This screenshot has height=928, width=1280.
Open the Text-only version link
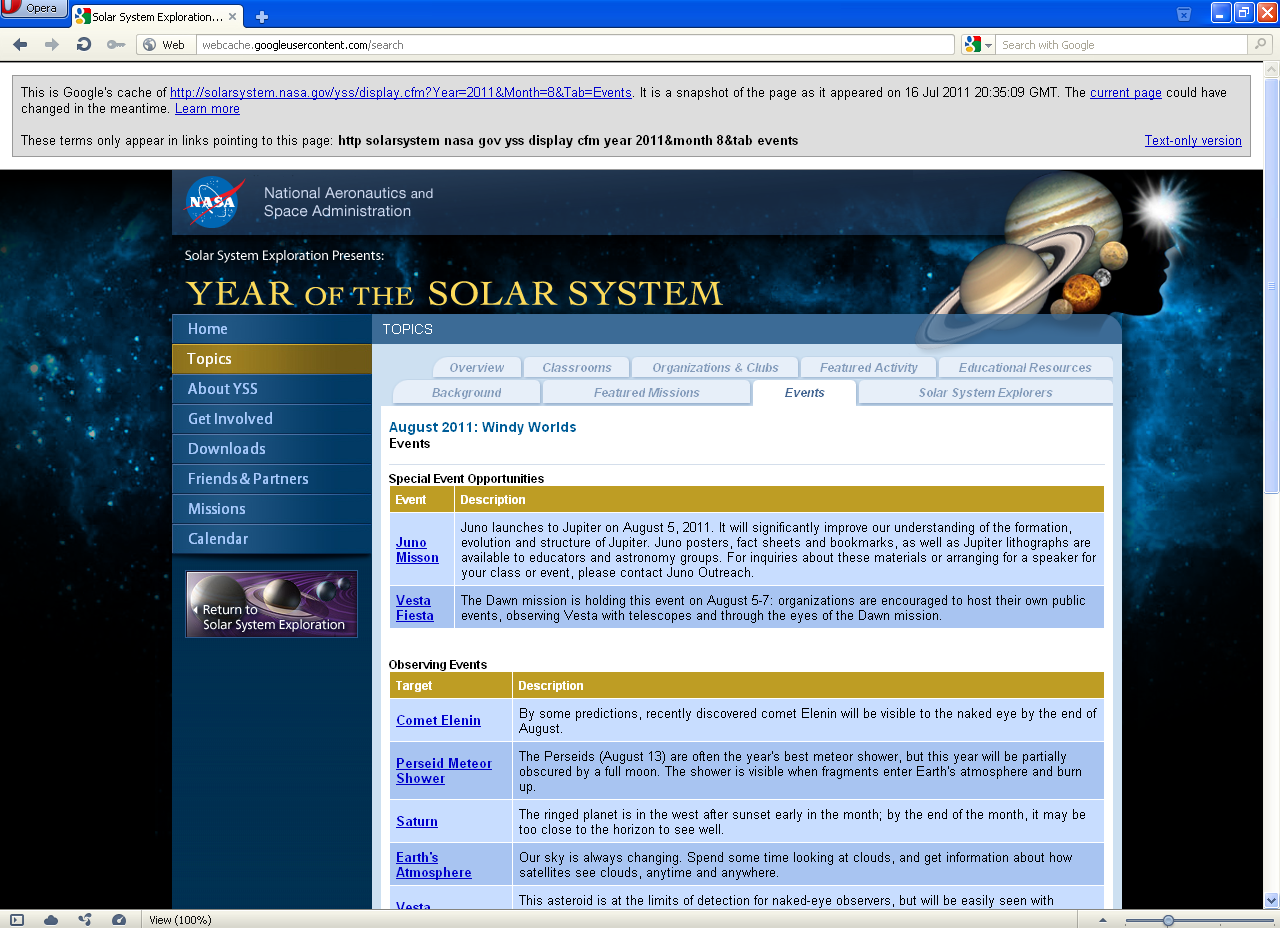(x=1193, y=141)
